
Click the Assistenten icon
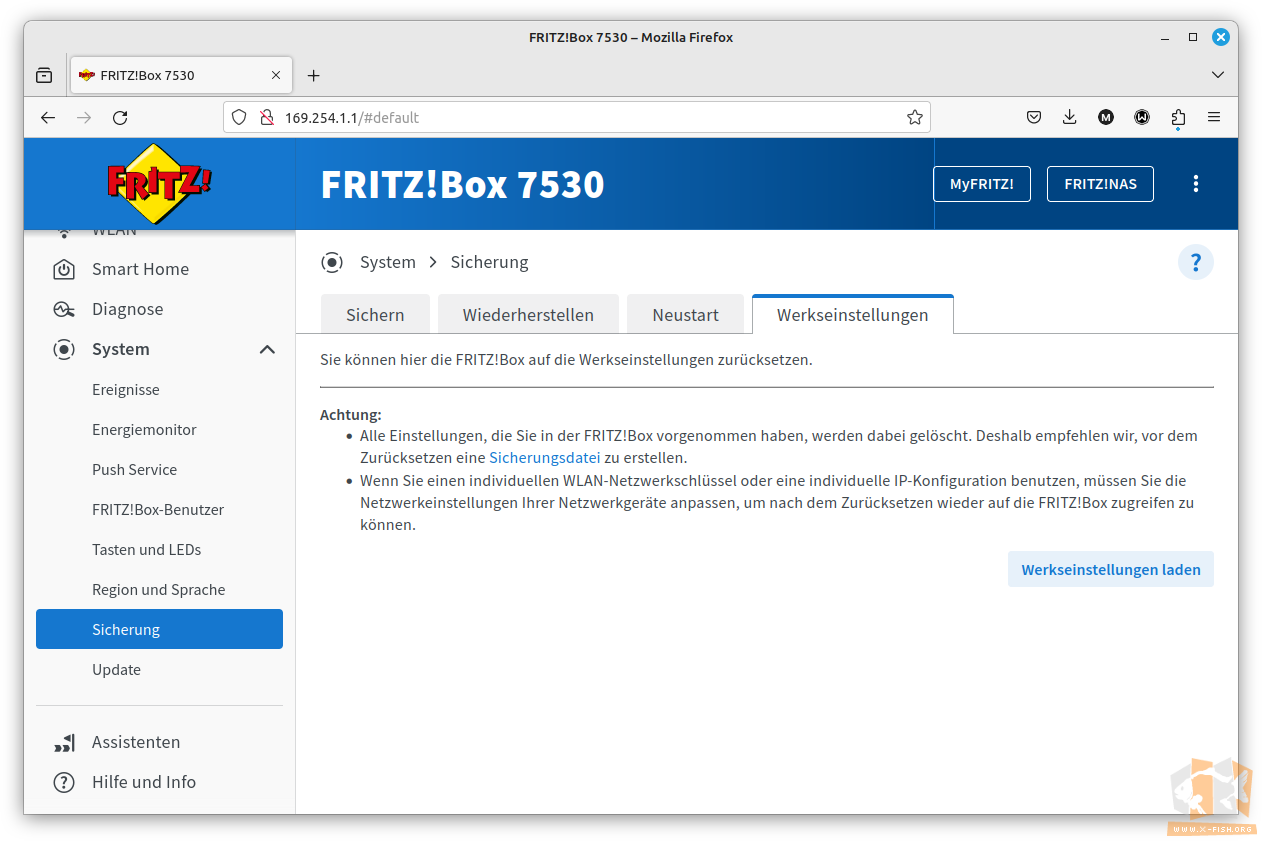coord(64,742)
